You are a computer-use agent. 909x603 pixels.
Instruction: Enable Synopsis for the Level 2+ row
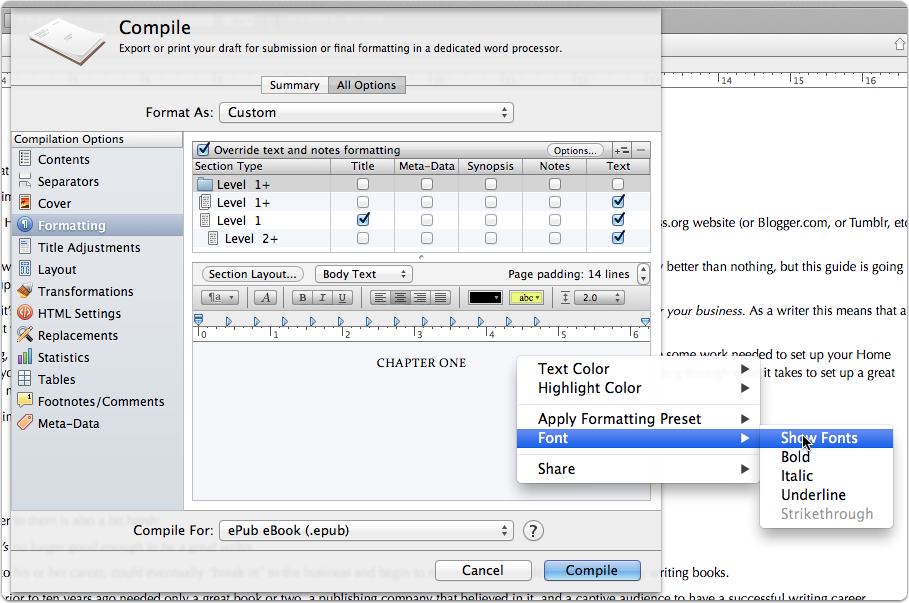491,238
